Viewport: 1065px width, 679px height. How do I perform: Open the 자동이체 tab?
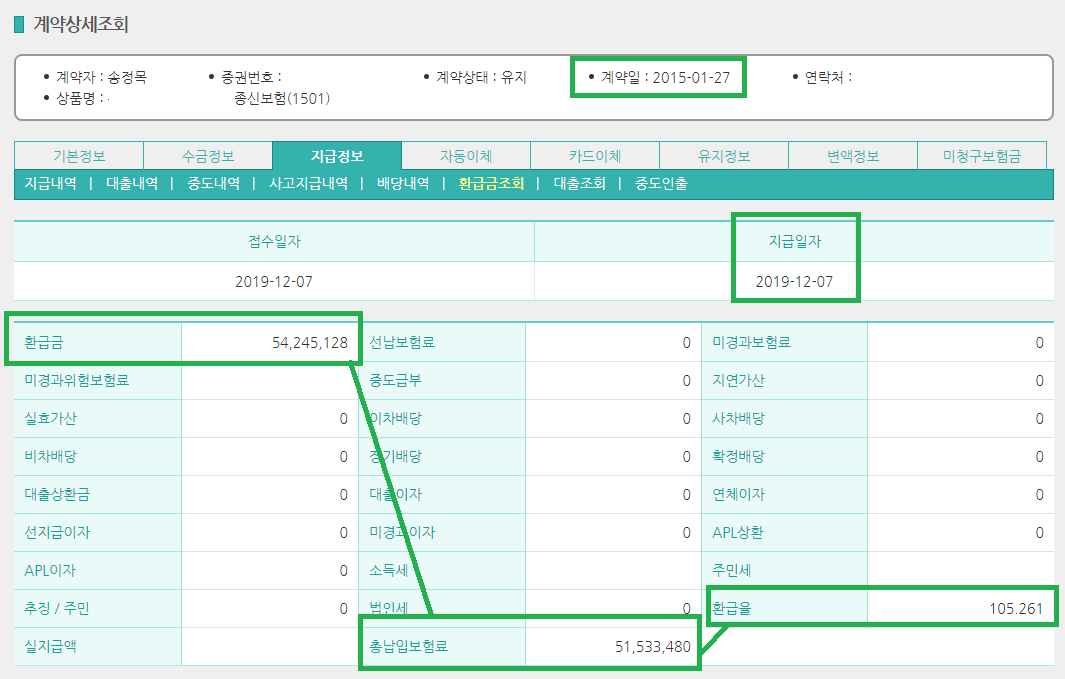(x=466, y=156)
